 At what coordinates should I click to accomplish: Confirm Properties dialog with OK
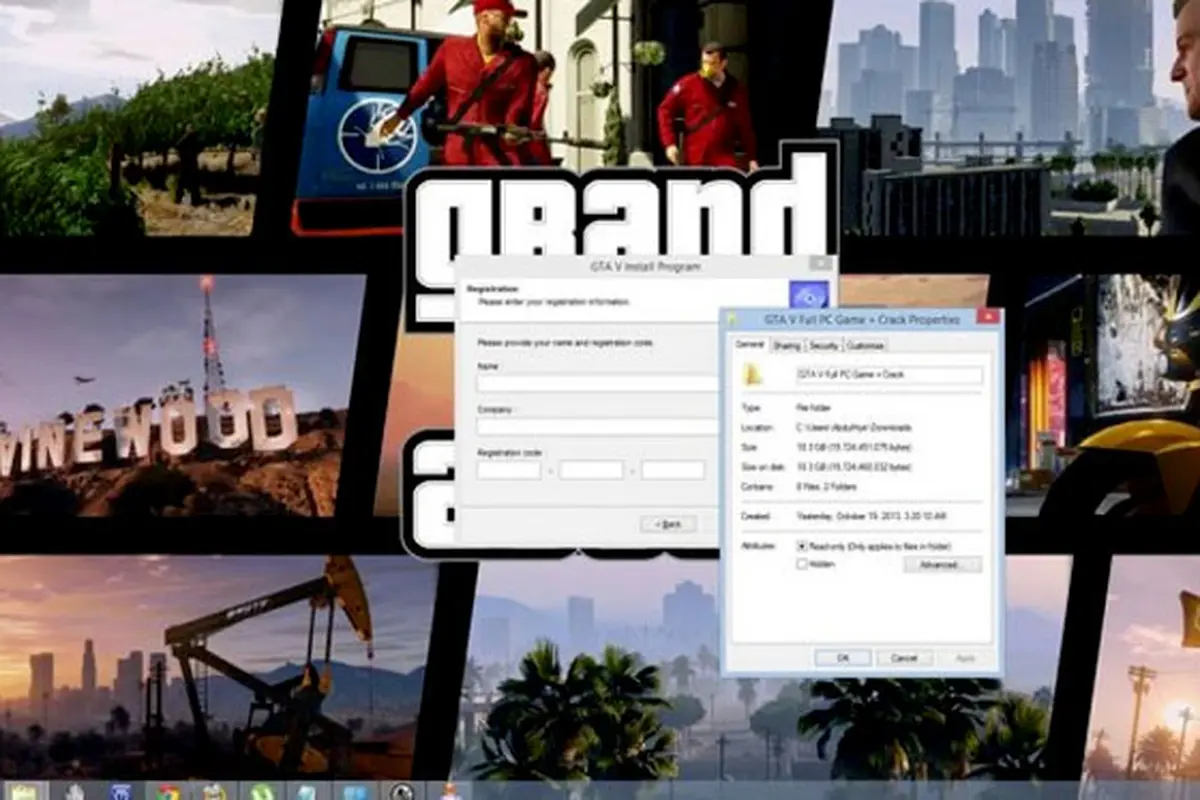[842, 658]
